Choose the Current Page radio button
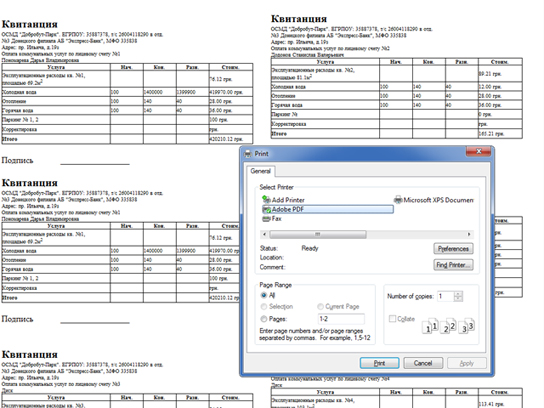Viewport: 544px width, 408px height. pyautogui.click(x=320, y=306)
